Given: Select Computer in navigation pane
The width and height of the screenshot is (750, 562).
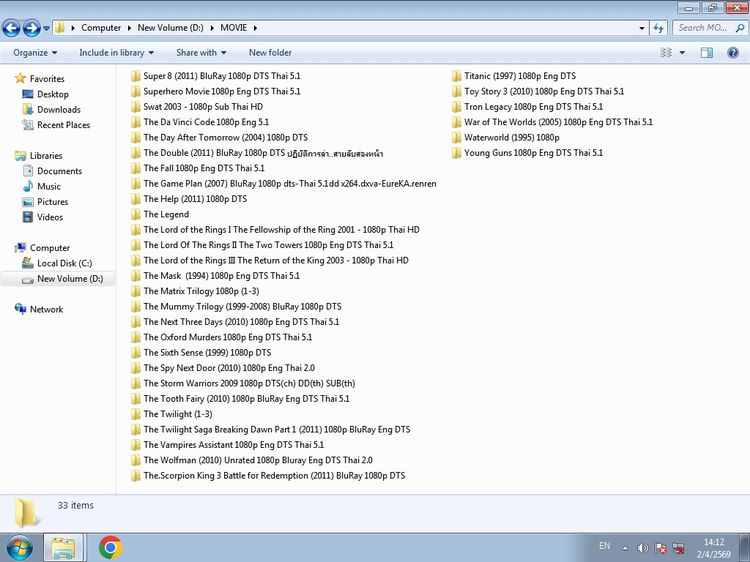Looking at the screenshot, I should [50, 248].
